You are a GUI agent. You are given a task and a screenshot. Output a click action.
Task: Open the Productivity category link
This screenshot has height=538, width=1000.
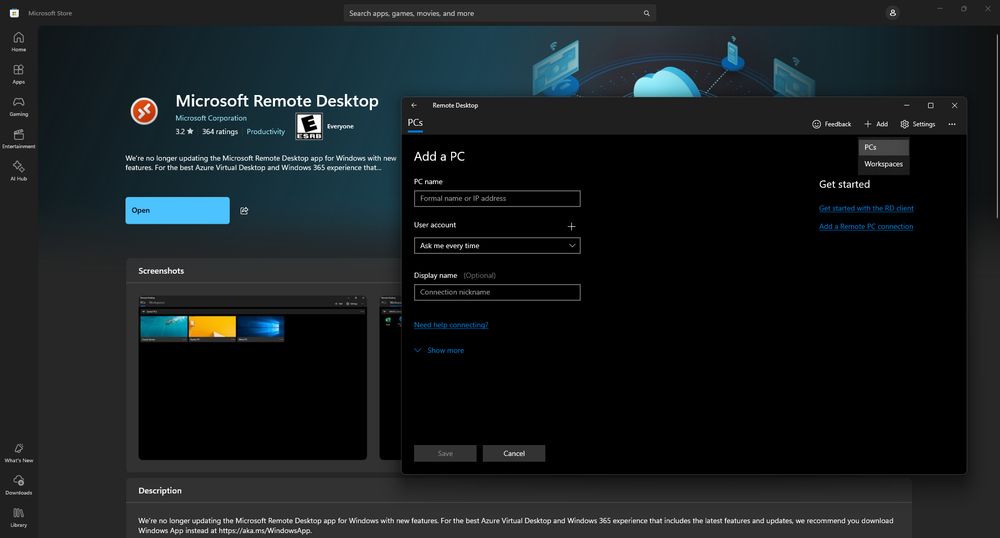tap(266, 132)
